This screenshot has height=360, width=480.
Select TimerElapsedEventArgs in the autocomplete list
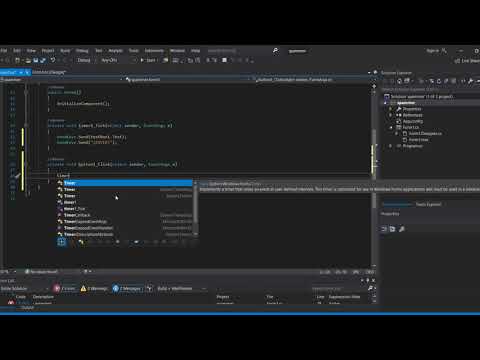tap(125, 221)
